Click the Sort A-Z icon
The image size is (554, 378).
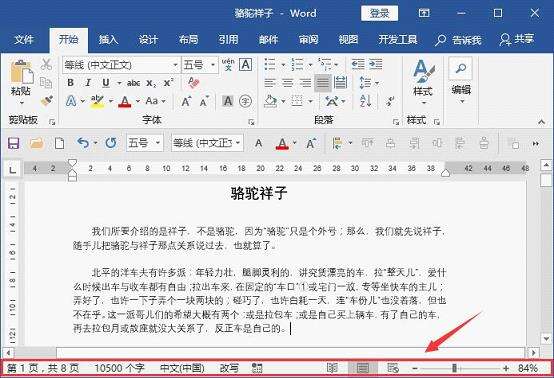(x=365, y=101)
